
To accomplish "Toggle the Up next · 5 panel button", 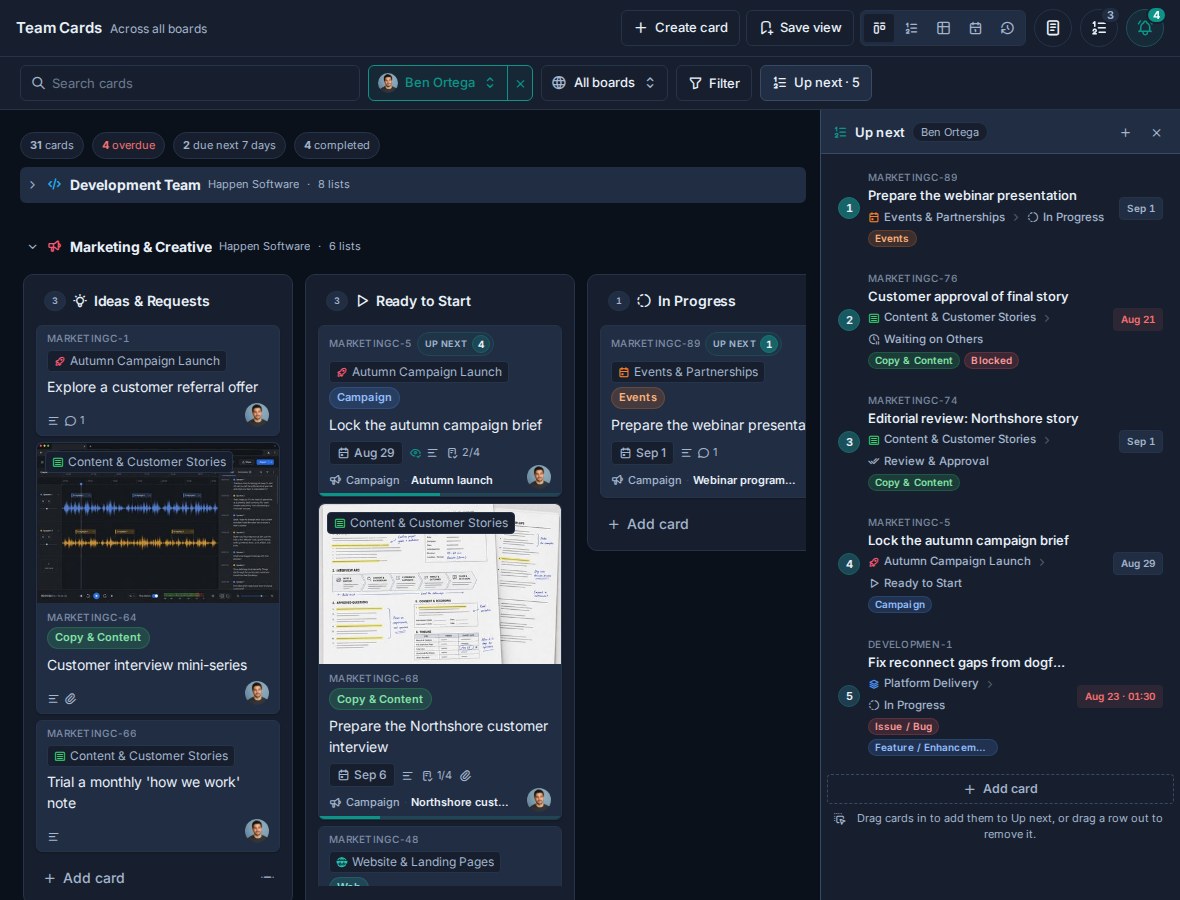I will [816, 83].
